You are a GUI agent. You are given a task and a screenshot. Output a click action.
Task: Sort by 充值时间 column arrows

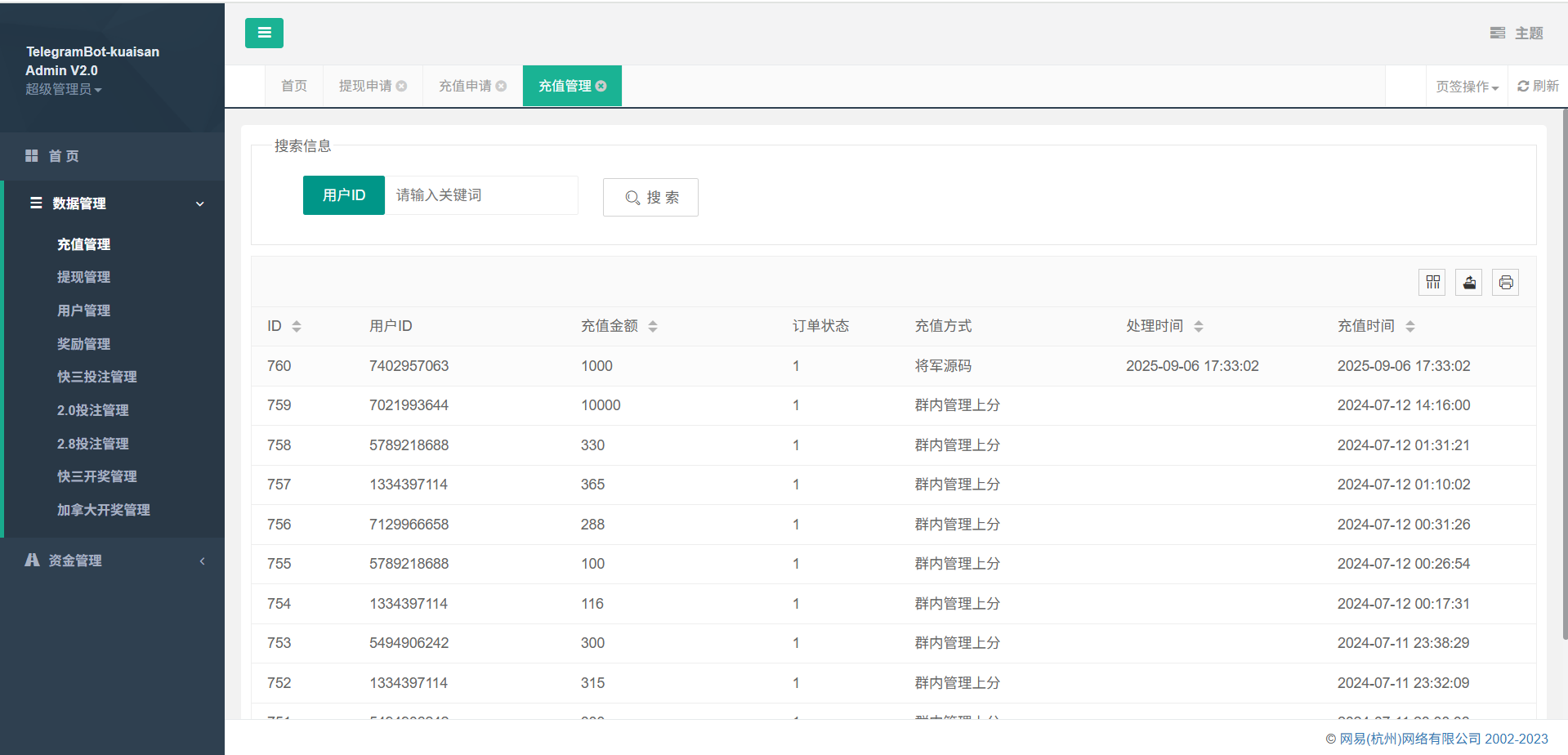click(1410, 327)
